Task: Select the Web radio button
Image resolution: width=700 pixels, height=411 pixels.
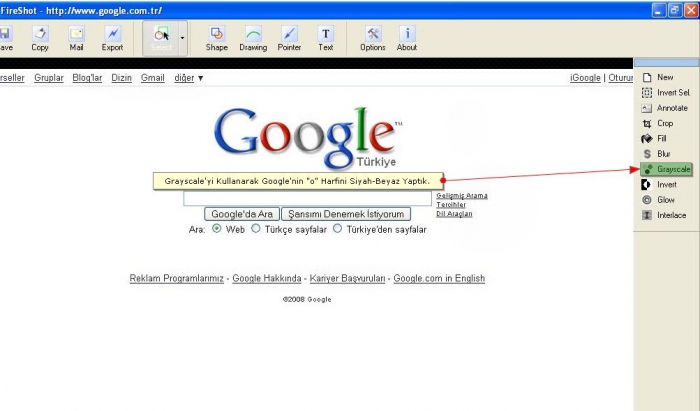Action: pos(217,229)
